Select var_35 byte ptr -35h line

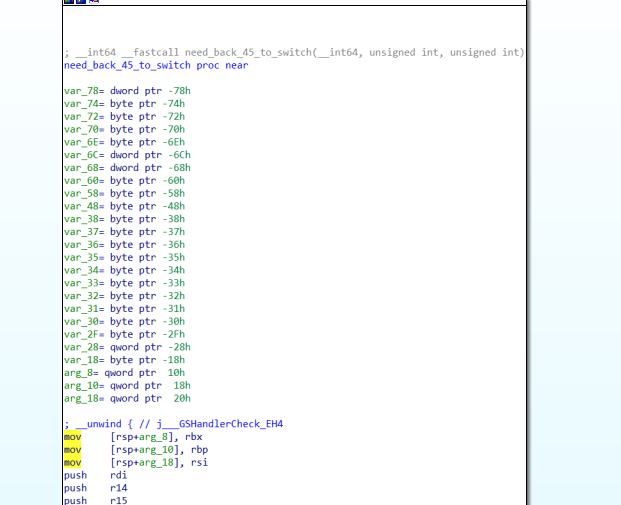click(x=124, y=257)
